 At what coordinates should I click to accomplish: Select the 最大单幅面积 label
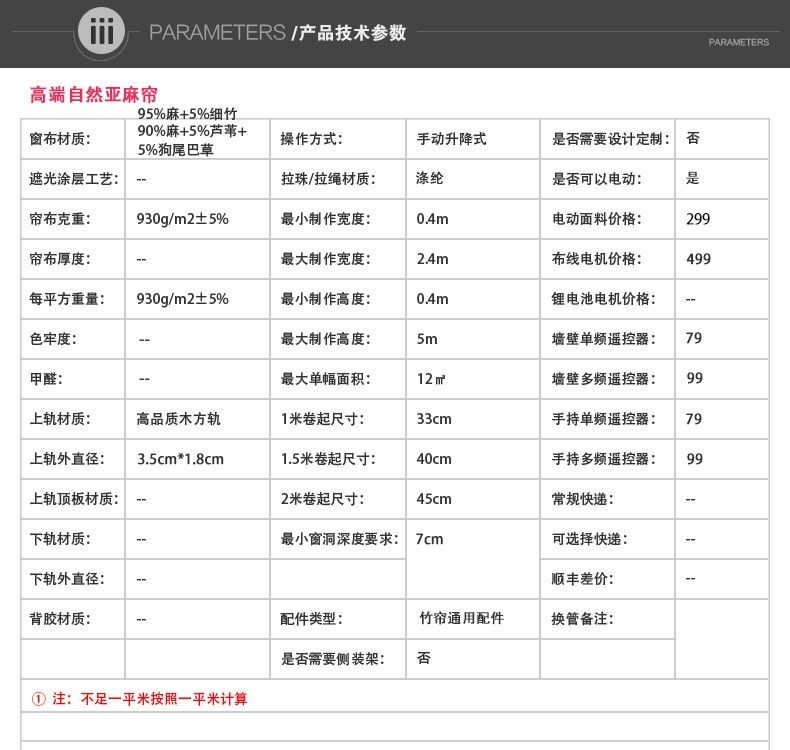coord(325,379)
